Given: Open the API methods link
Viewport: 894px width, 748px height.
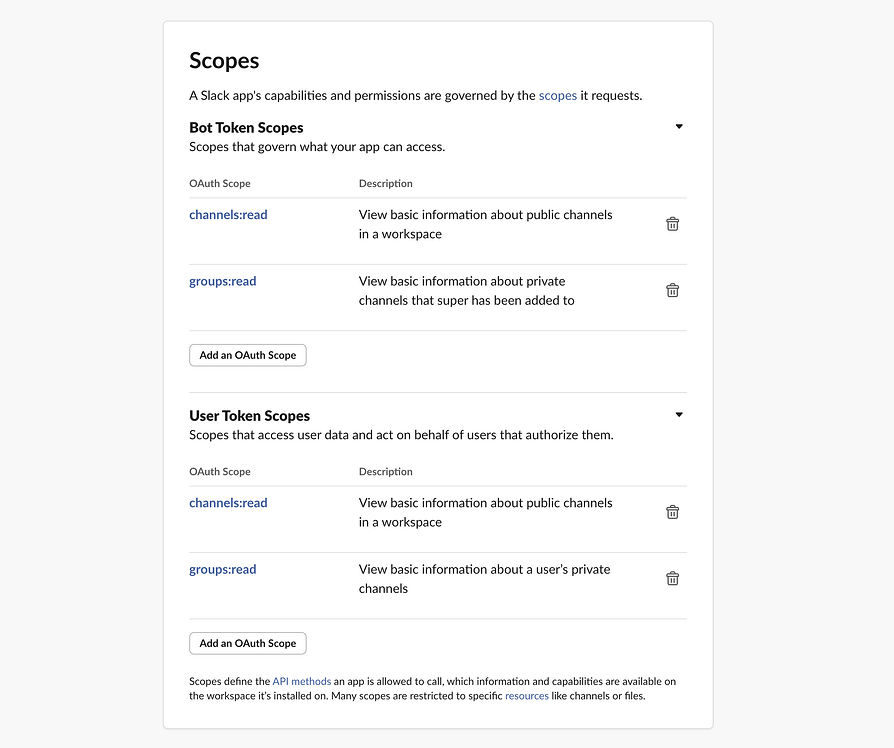Looking at the screenshot, I should tap(302, 681).
